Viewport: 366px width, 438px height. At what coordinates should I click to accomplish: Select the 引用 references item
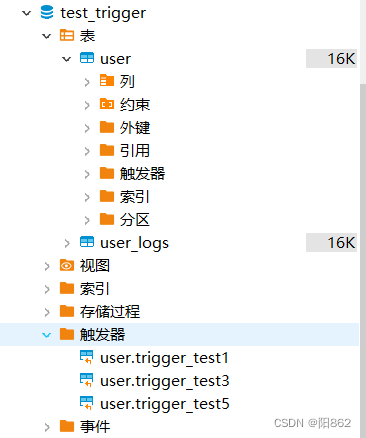pos(135,150)
